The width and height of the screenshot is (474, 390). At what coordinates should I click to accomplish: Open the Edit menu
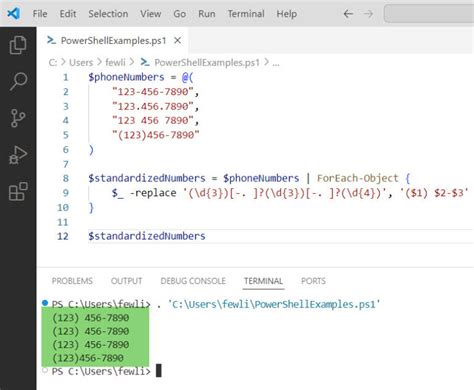[x=68, y=14]
